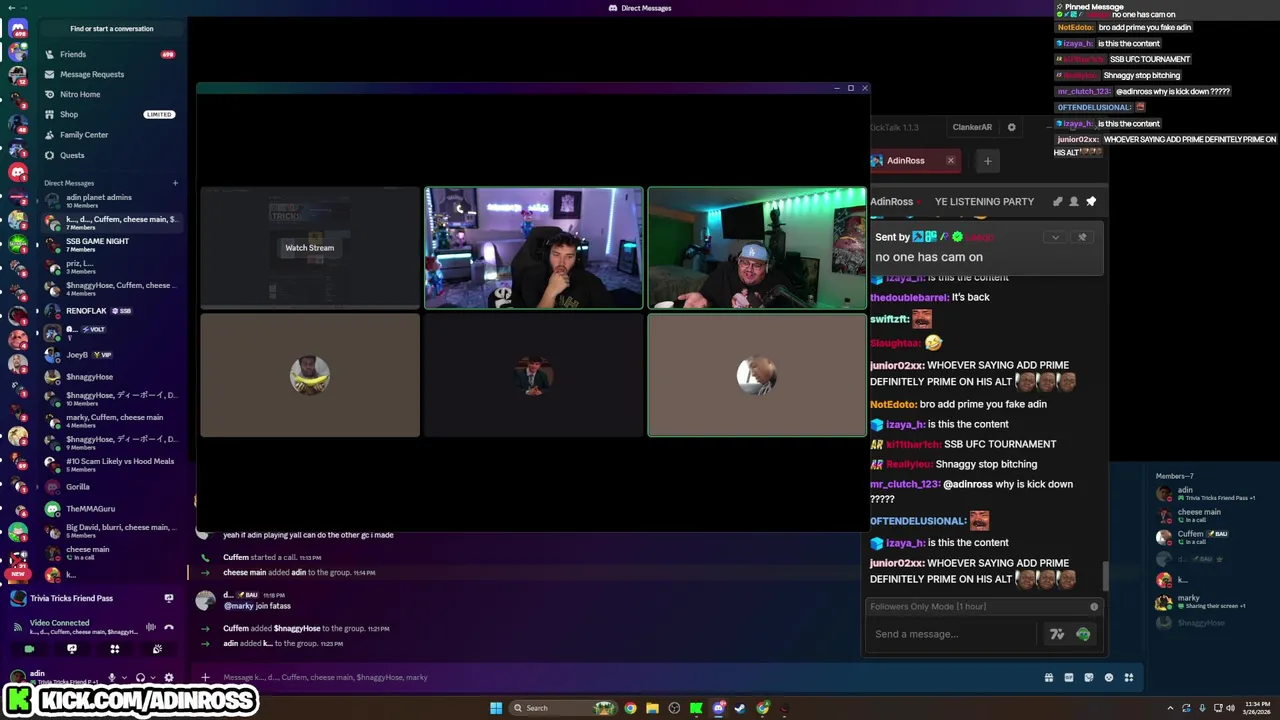
Task: Open the activities icon in call panel
Action: coord(115,649)
